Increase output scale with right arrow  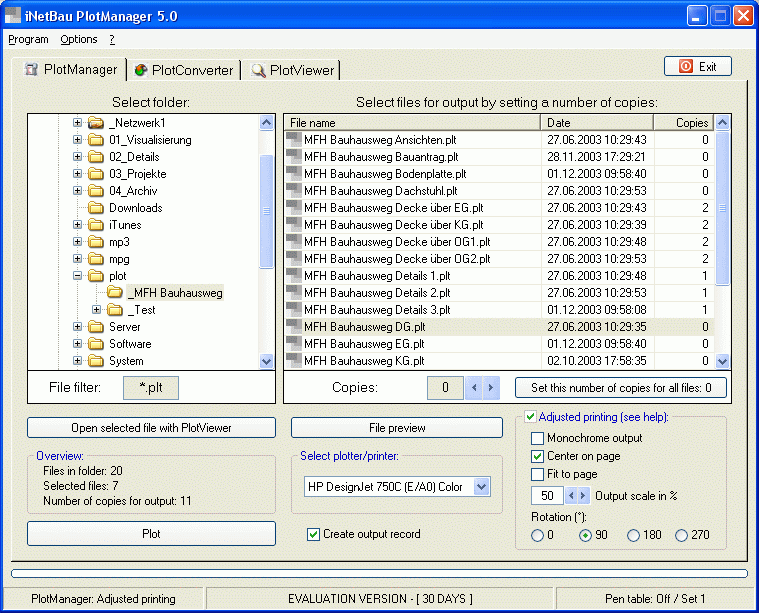[x=583, y=495]
